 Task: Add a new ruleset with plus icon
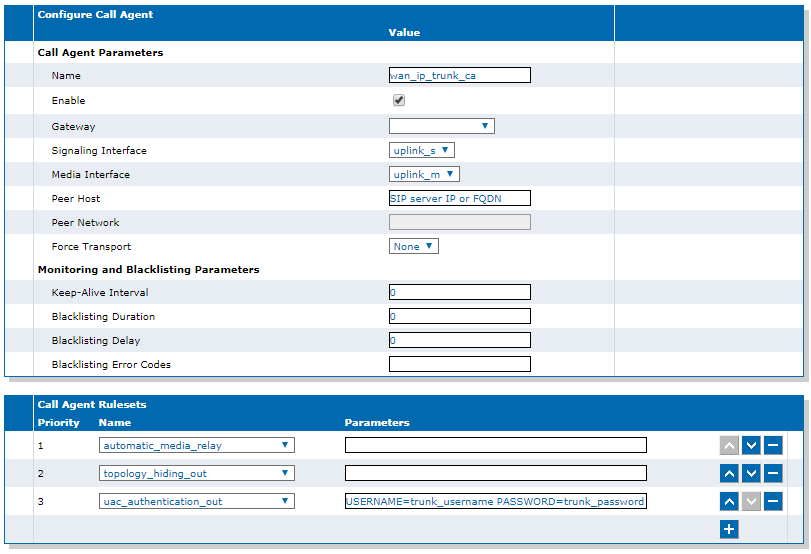(x=729, y=529)
